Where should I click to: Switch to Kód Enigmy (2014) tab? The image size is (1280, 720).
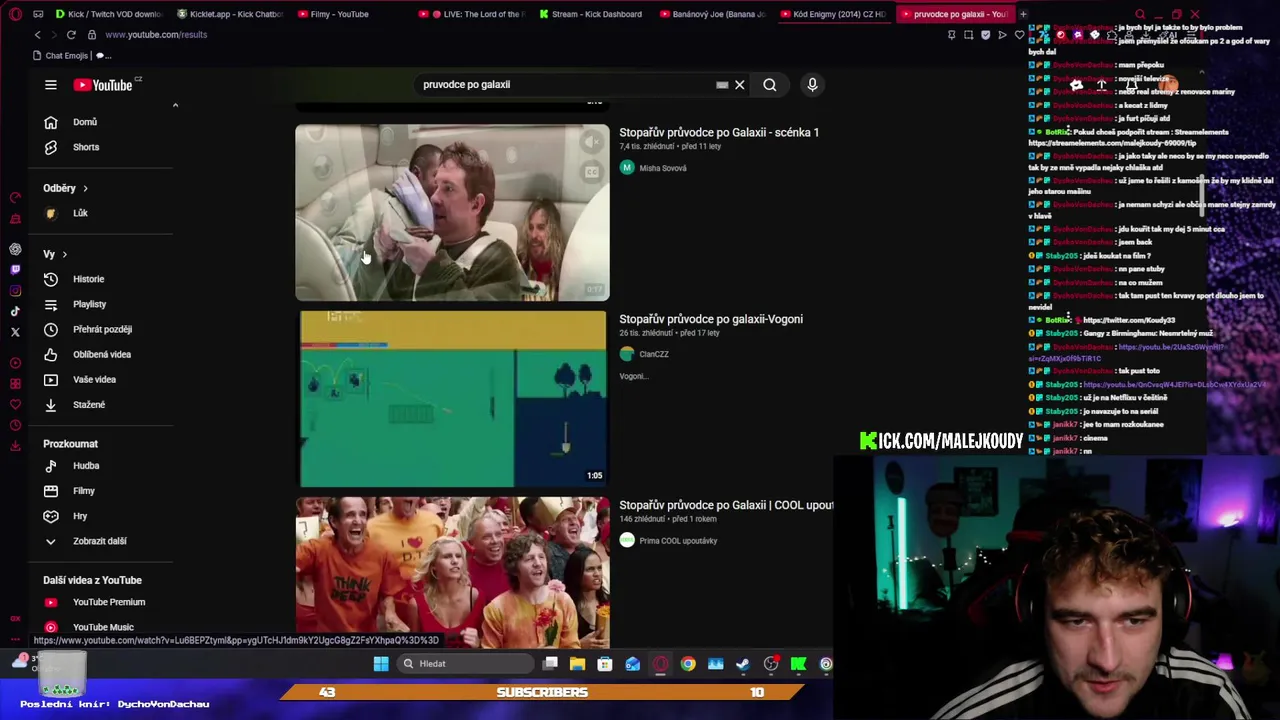[834, 14]
